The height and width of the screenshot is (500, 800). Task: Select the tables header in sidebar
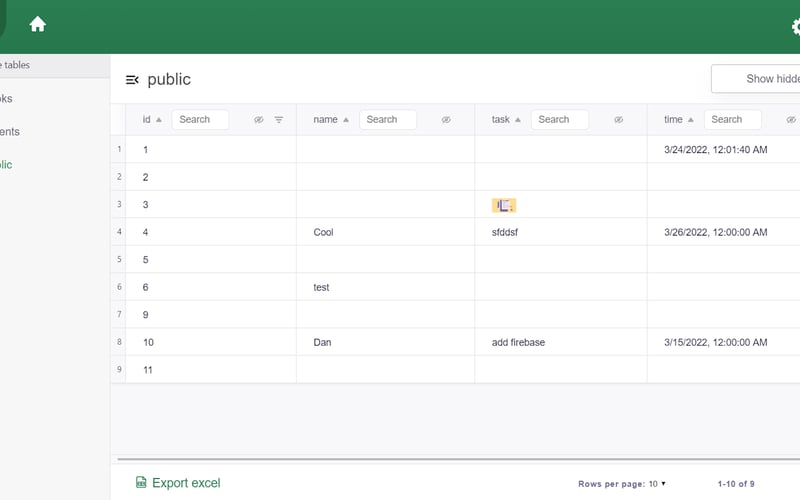click(55, 65)
